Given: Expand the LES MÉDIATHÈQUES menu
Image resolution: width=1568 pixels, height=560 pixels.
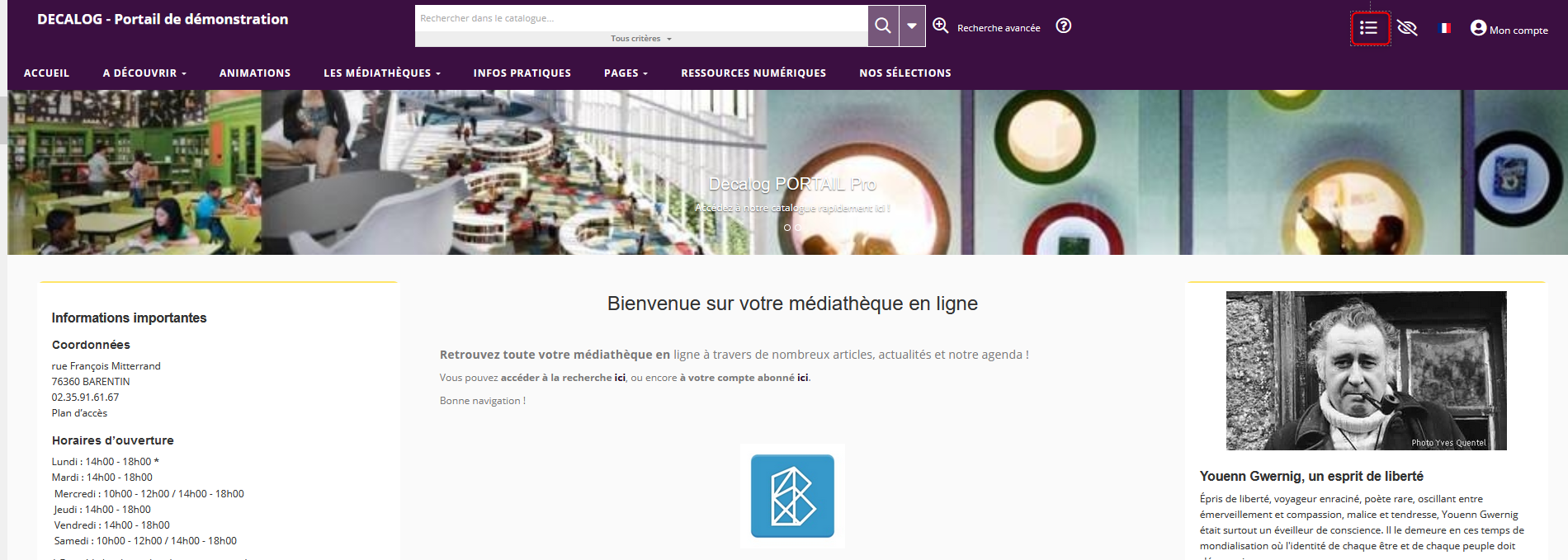Looking at the screenshot, I should coord(382,73).
